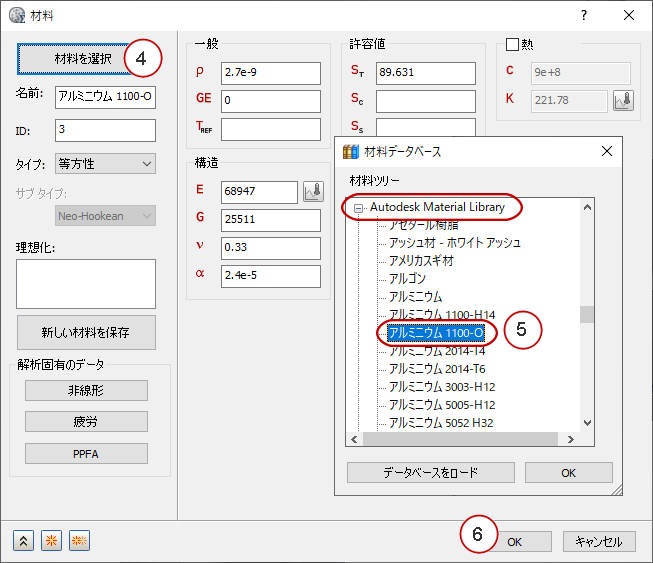Click the books icon of 材料データベース window
This screenshot has height=563, width=653.
[x=351, y=152]
